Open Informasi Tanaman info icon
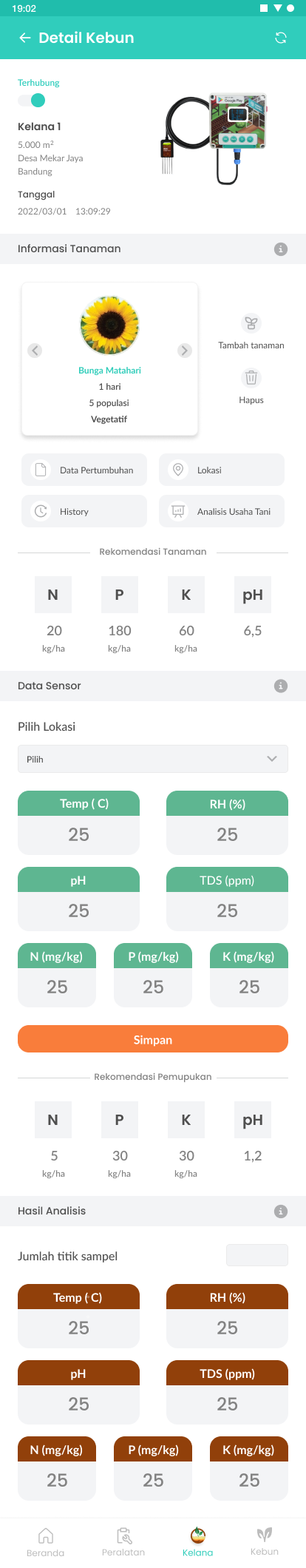The height and width of the screenshot is (1568, 306). coord(281,249)
